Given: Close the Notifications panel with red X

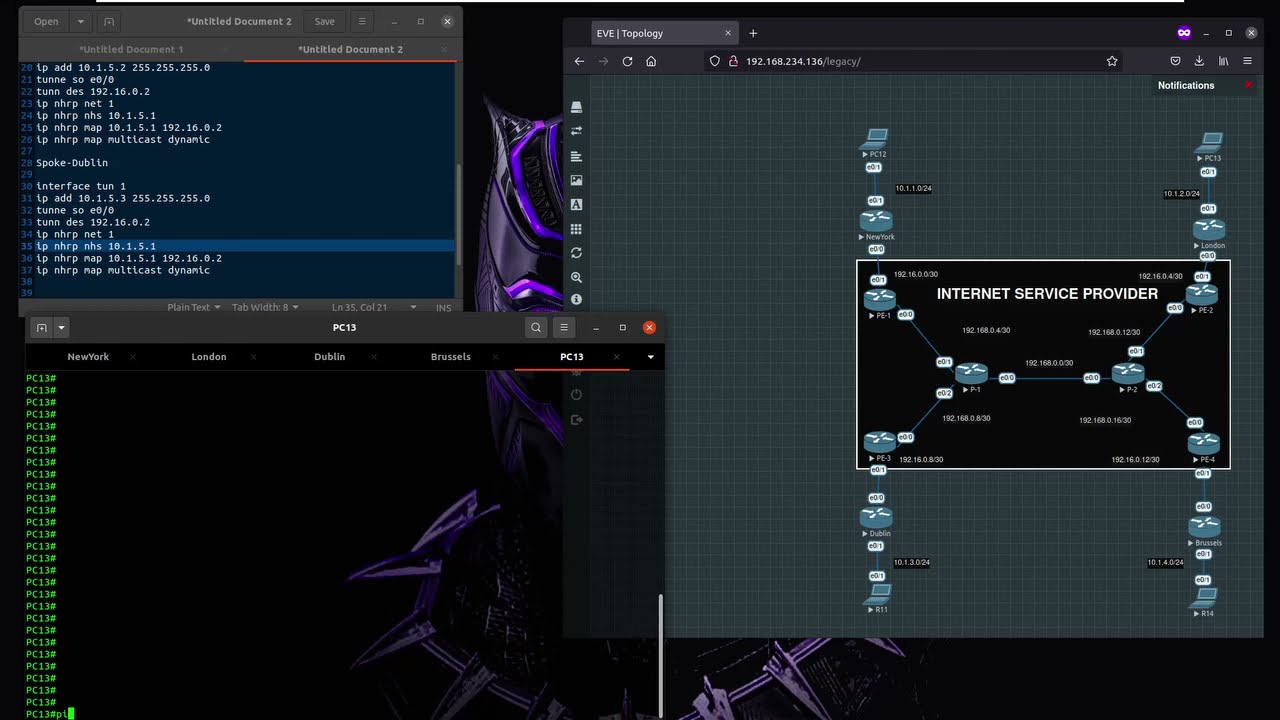Looking at the screenshot, I should (1248, 85).
